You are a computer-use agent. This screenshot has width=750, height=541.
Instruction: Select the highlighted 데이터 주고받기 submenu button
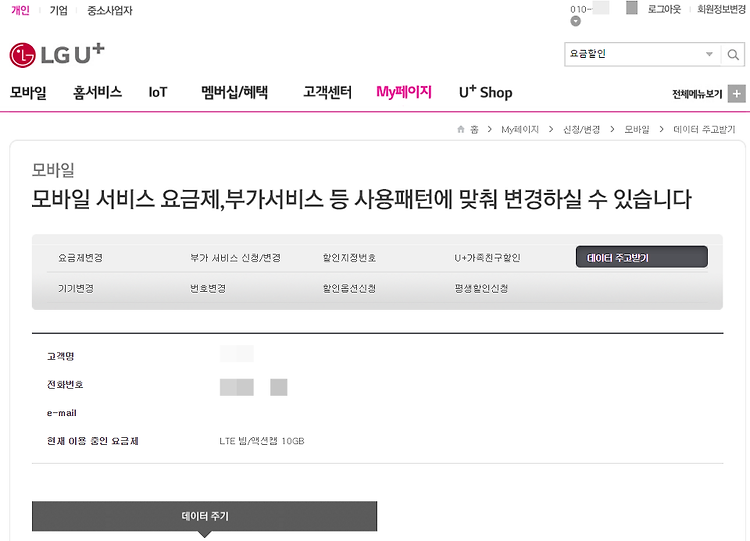pos(641,257)
